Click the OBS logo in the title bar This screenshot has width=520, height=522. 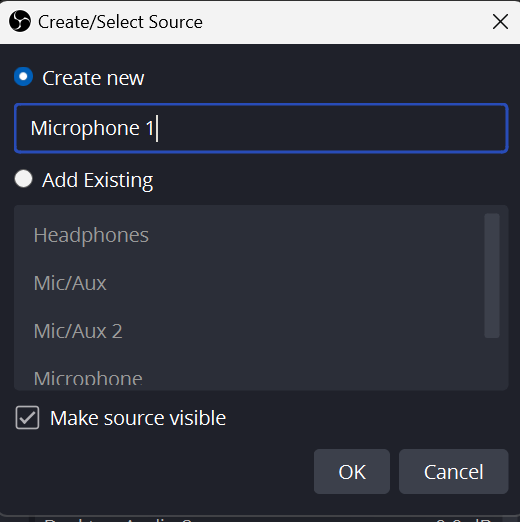pyautogui.click(x=20, y=21)
